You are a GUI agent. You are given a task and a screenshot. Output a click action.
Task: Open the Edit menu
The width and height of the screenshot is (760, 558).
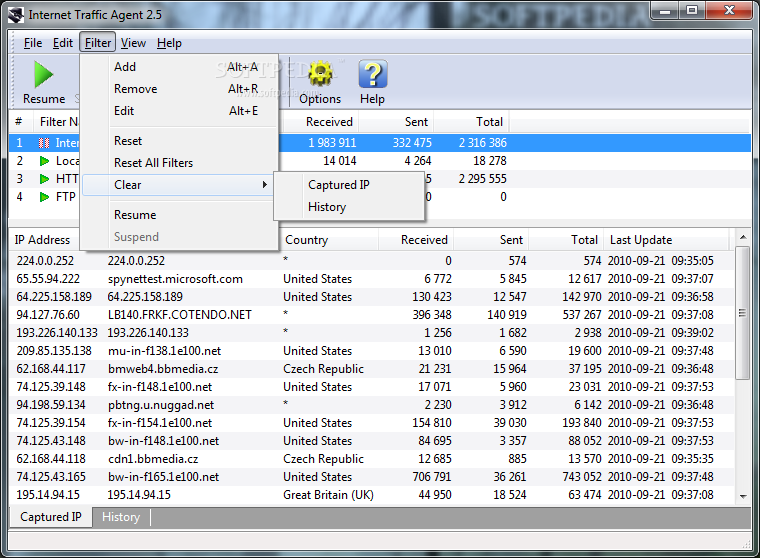[x=63, y=43]
